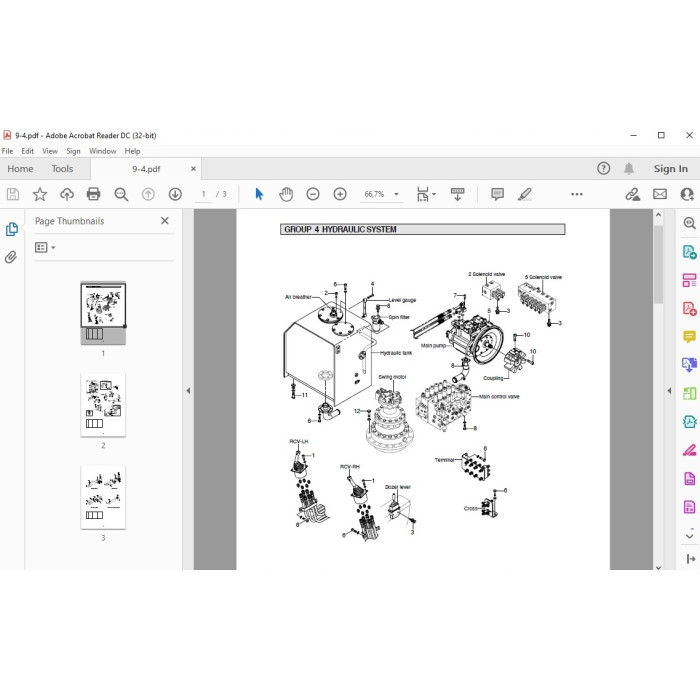Click the scrollbar down arrow
This screenshot has width=700, height=700.
click(x=658, y=567)
